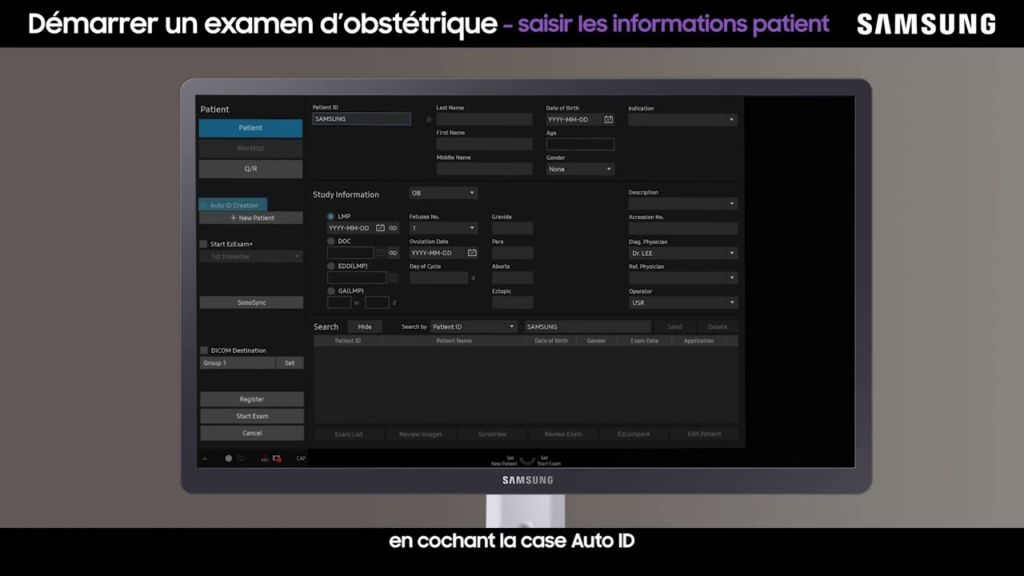
Task: Click the Middle Name field
Action: (485, 169)
